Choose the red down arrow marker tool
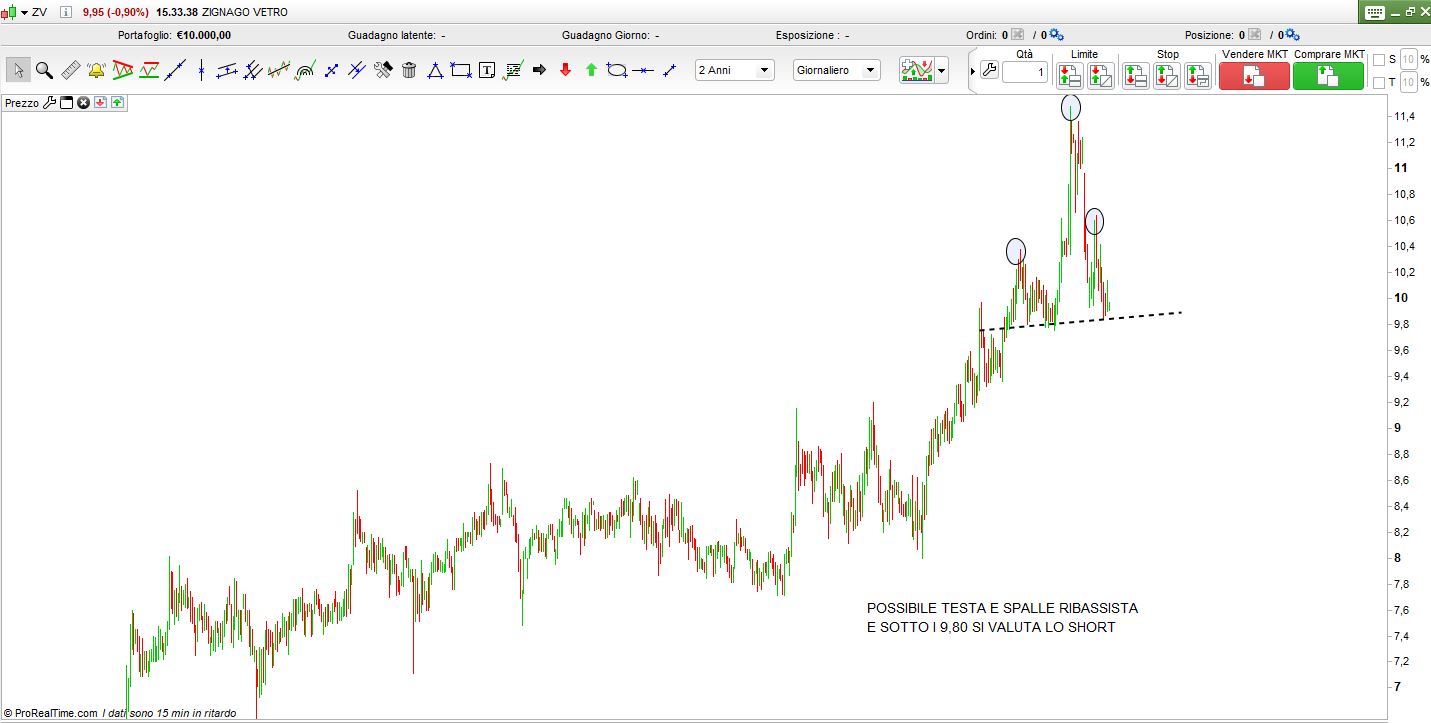Screen dimensions: 1431x723 pos(565,70)
